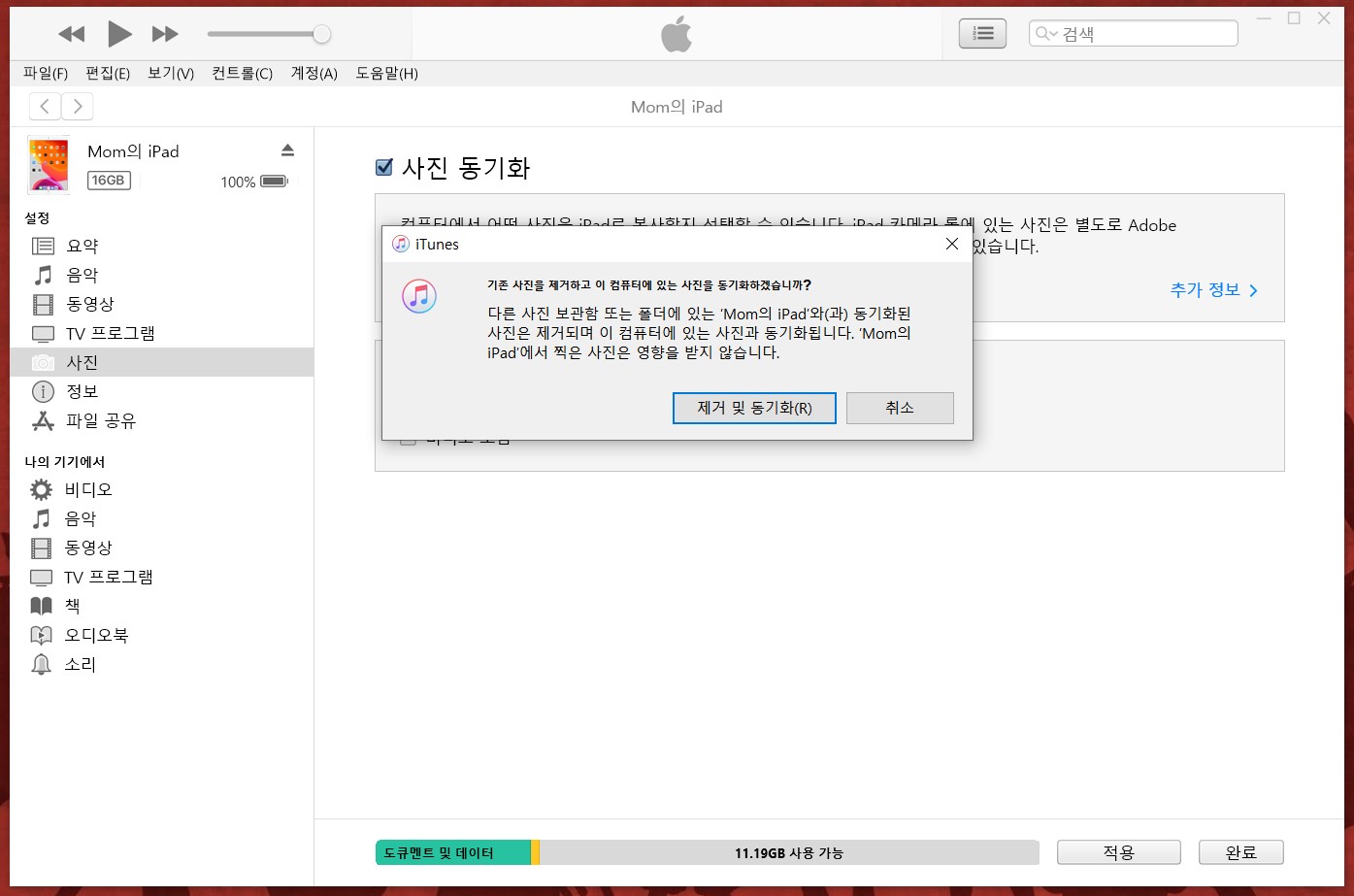Screen dimensions: 1354x896
Task: Click the rewind playback button
Action: click(72, 34)
